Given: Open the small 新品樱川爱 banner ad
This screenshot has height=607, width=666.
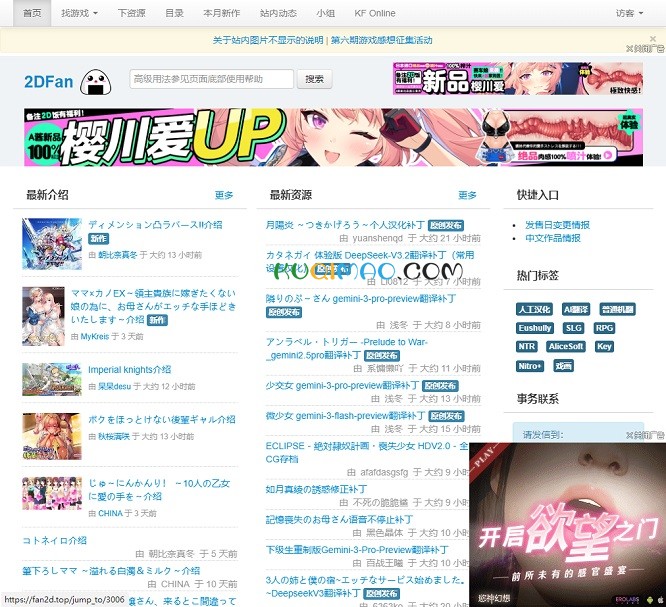Looking at the screenshot, I should tap(517, 79).
